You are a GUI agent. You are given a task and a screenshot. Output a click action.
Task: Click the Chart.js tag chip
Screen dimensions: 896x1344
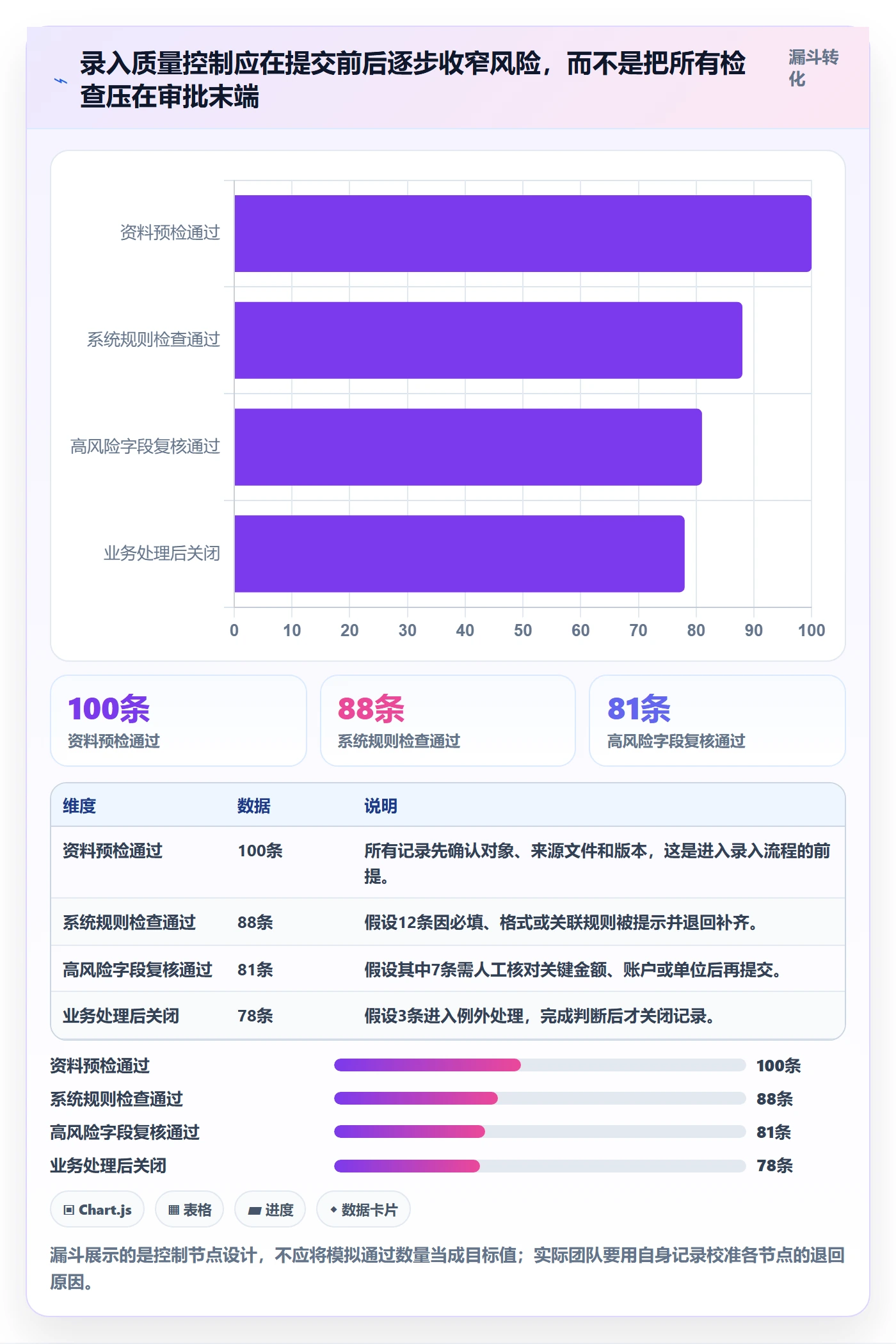(x=97, y=1209)
